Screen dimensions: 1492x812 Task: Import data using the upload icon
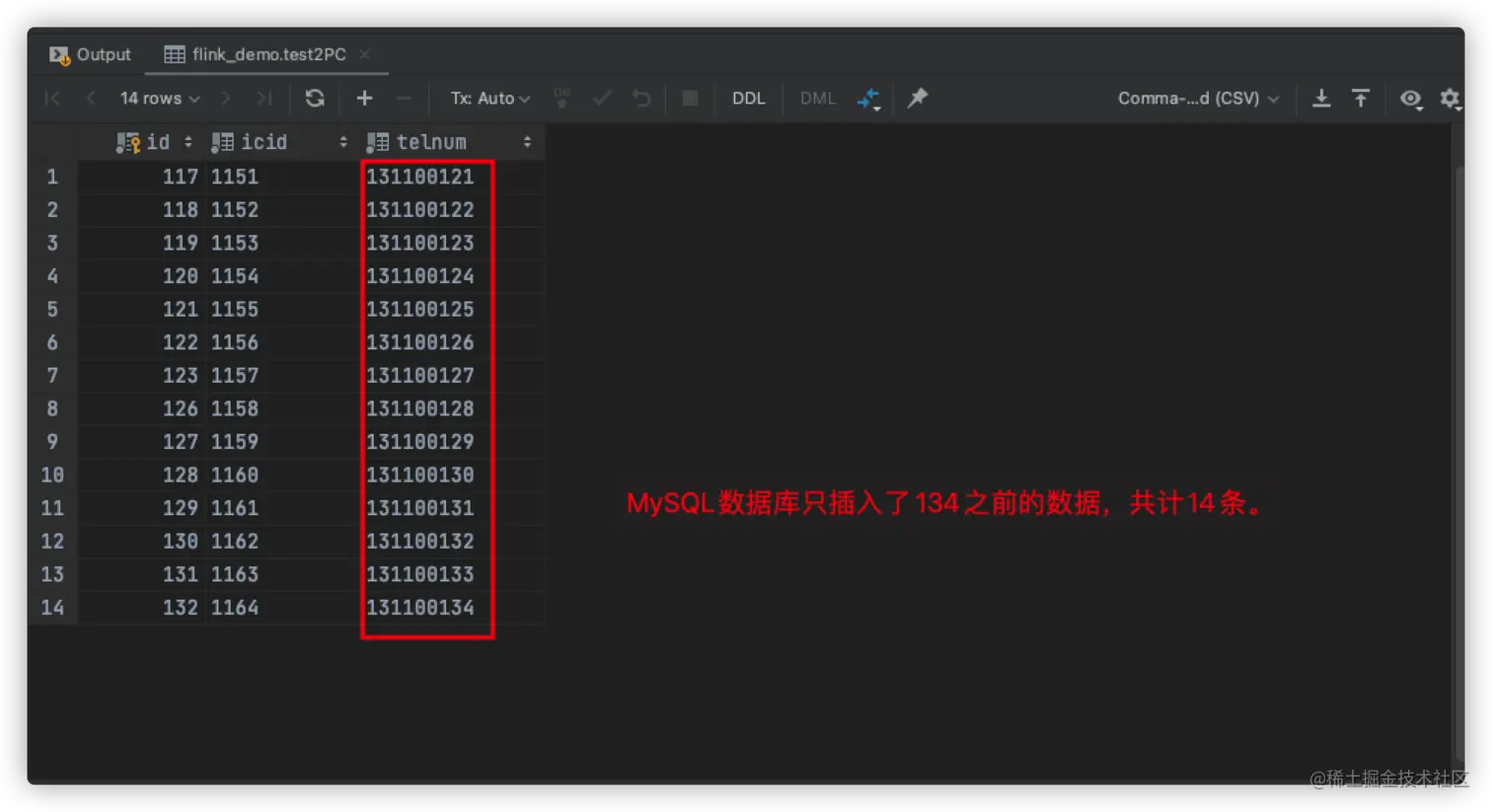pos(1361,98)
